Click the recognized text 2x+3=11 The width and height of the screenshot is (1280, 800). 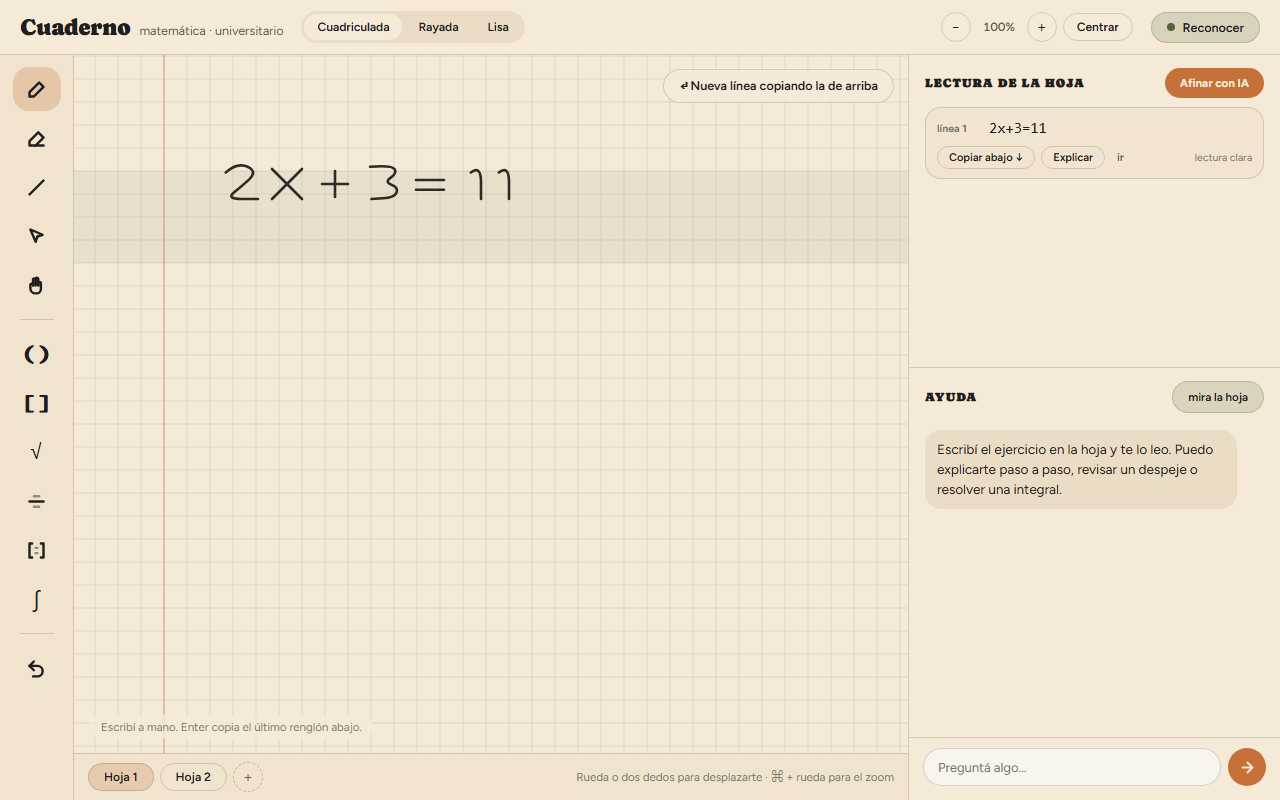[x=1017, y=128]
